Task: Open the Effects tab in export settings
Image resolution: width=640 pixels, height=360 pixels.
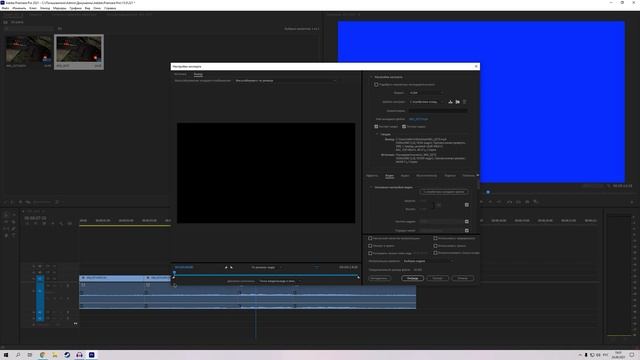Action: coord(372,176)
